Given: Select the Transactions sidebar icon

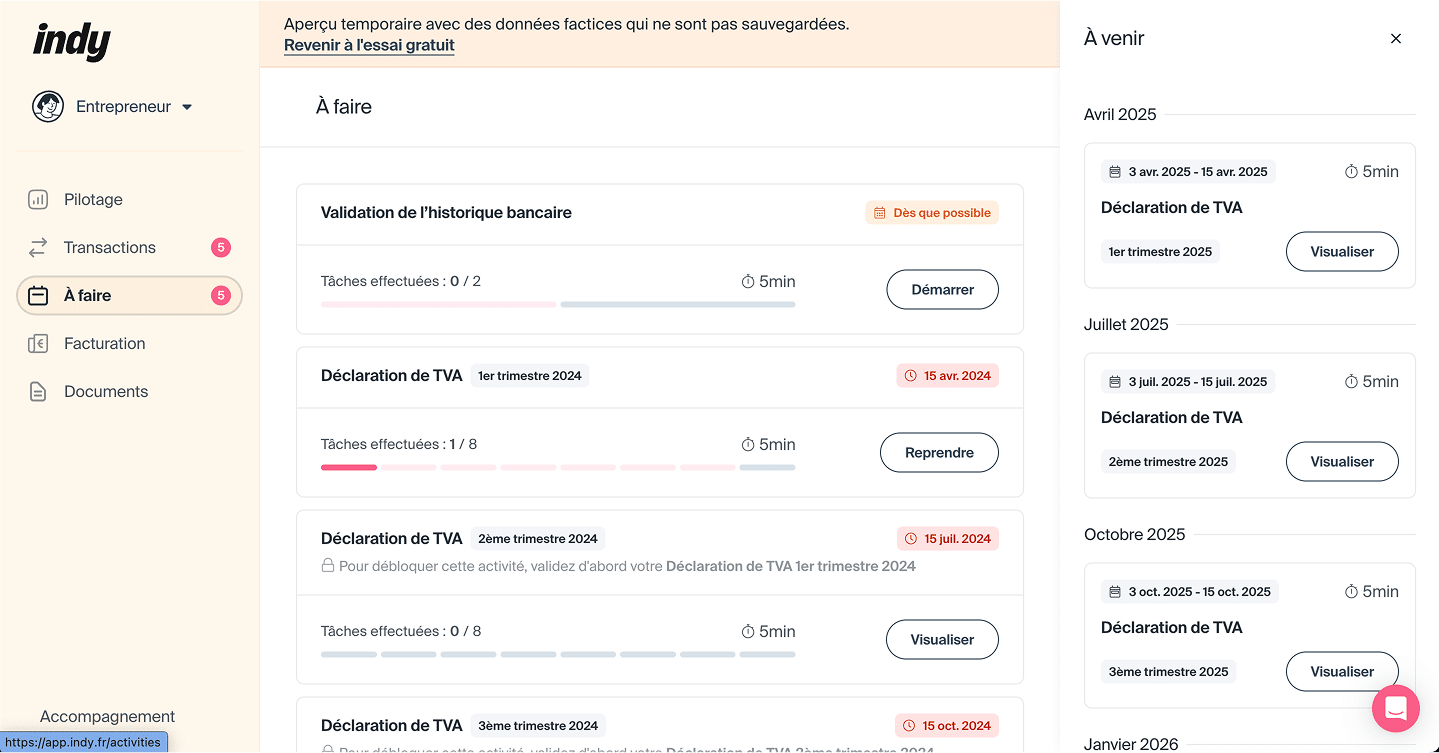Looking at the screenshot, I should tap(37, 247).
